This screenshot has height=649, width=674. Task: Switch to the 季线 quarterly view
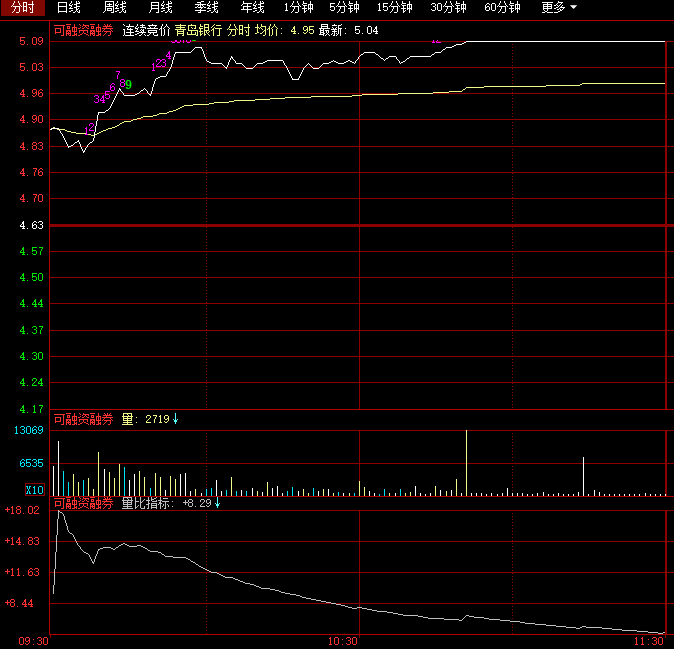coord(206,8)
